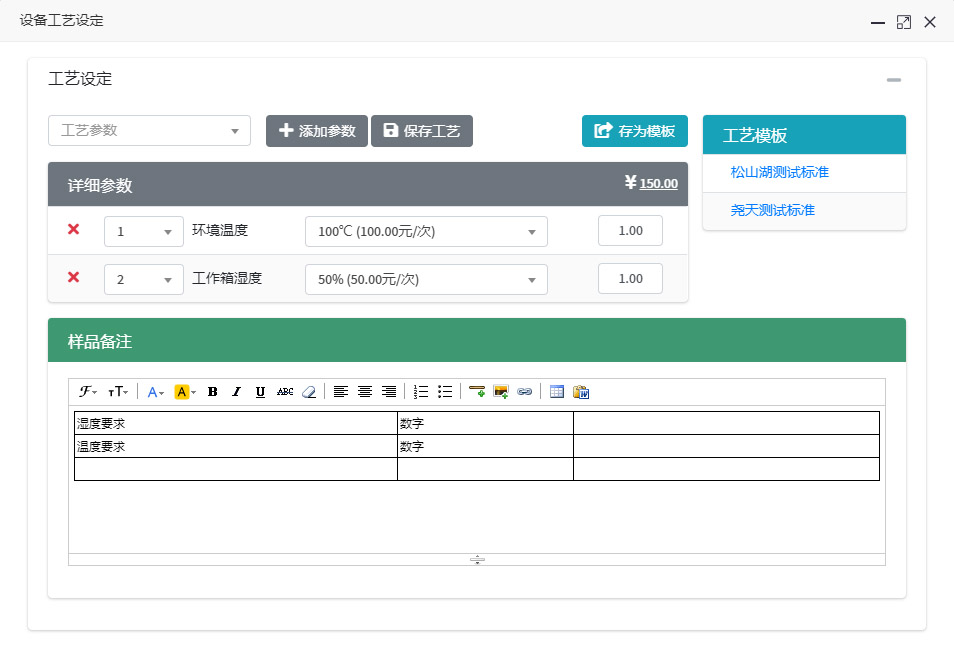The height and width of the screenshot is (670, 954).
Task: Align text left in editor
Action: tap(341, 392)
